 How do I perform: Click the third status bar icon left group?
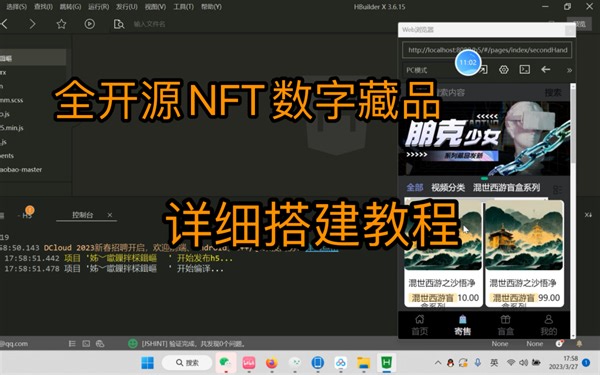100,344
